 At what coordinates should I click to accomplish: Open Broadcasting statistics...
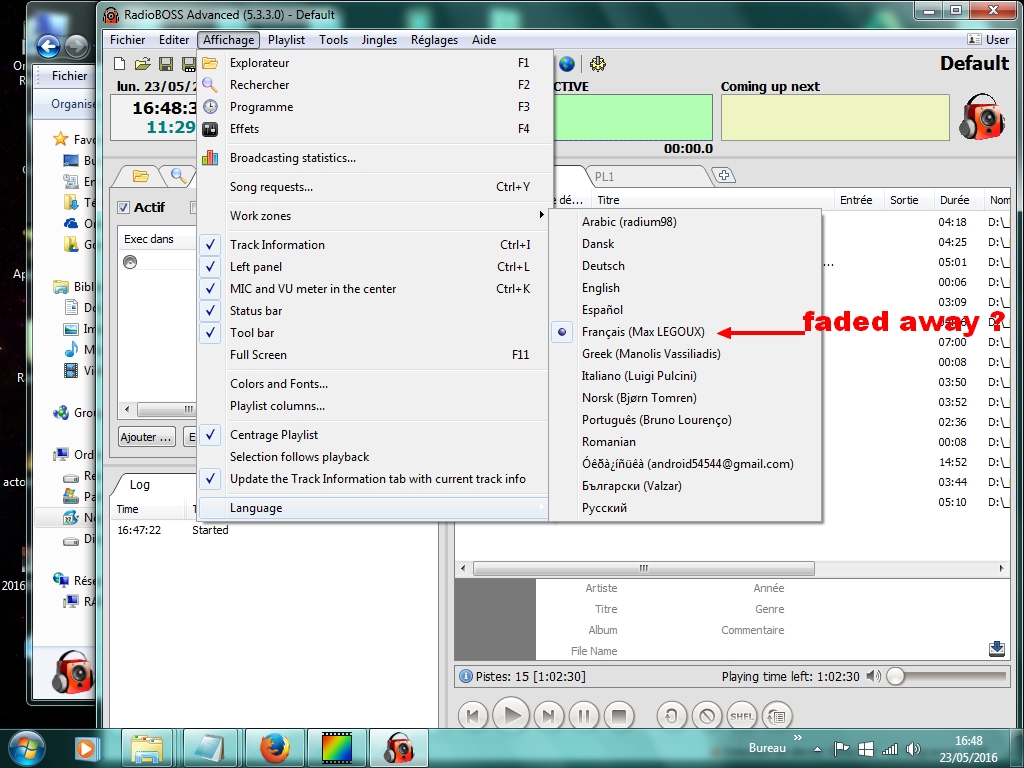tap(372, 157)
